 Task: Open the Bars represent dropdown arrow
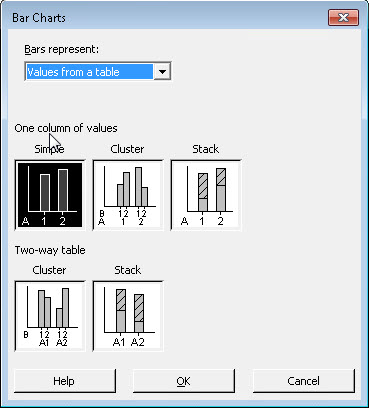point(162,71)
